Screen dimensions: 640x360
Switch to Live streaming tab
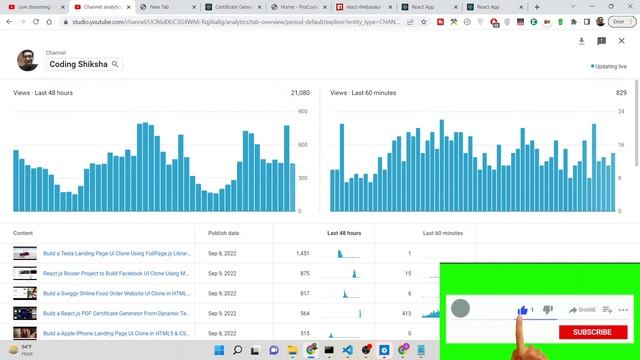37,7
